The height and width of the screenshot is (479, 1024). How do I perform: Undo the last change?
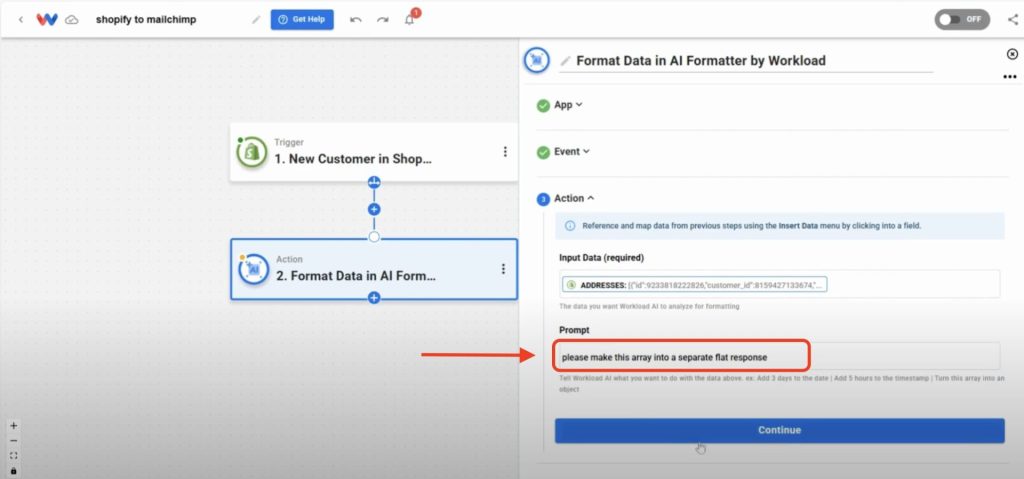click(356, 20)
